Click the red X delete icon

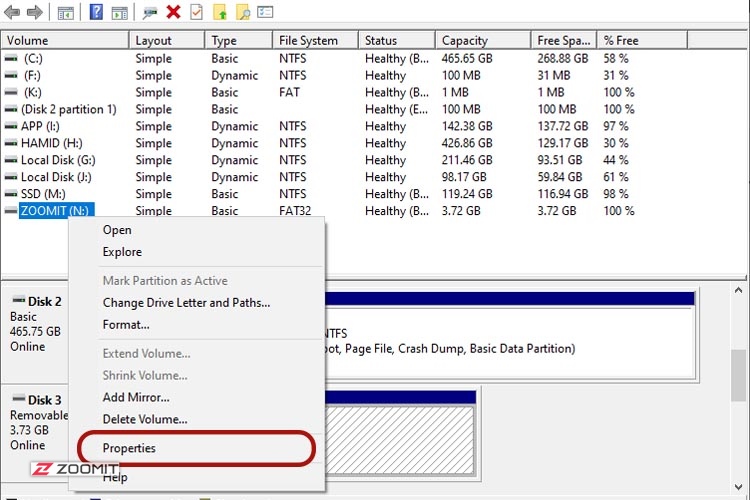173,13
